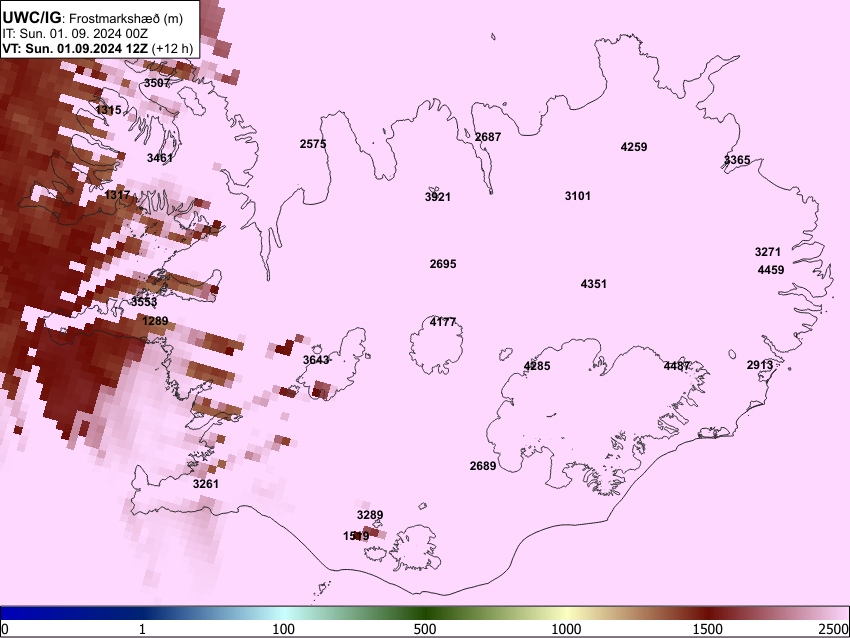Select the 1315 value label
This screenshot has height=638, width=850.
point(108,110)
